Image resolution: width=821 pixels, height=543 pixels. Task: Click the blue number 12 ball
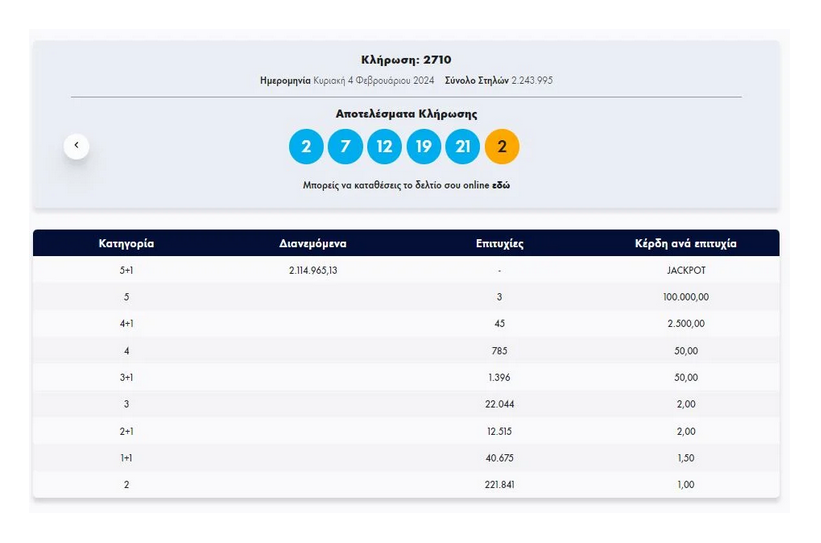[384, 147]
